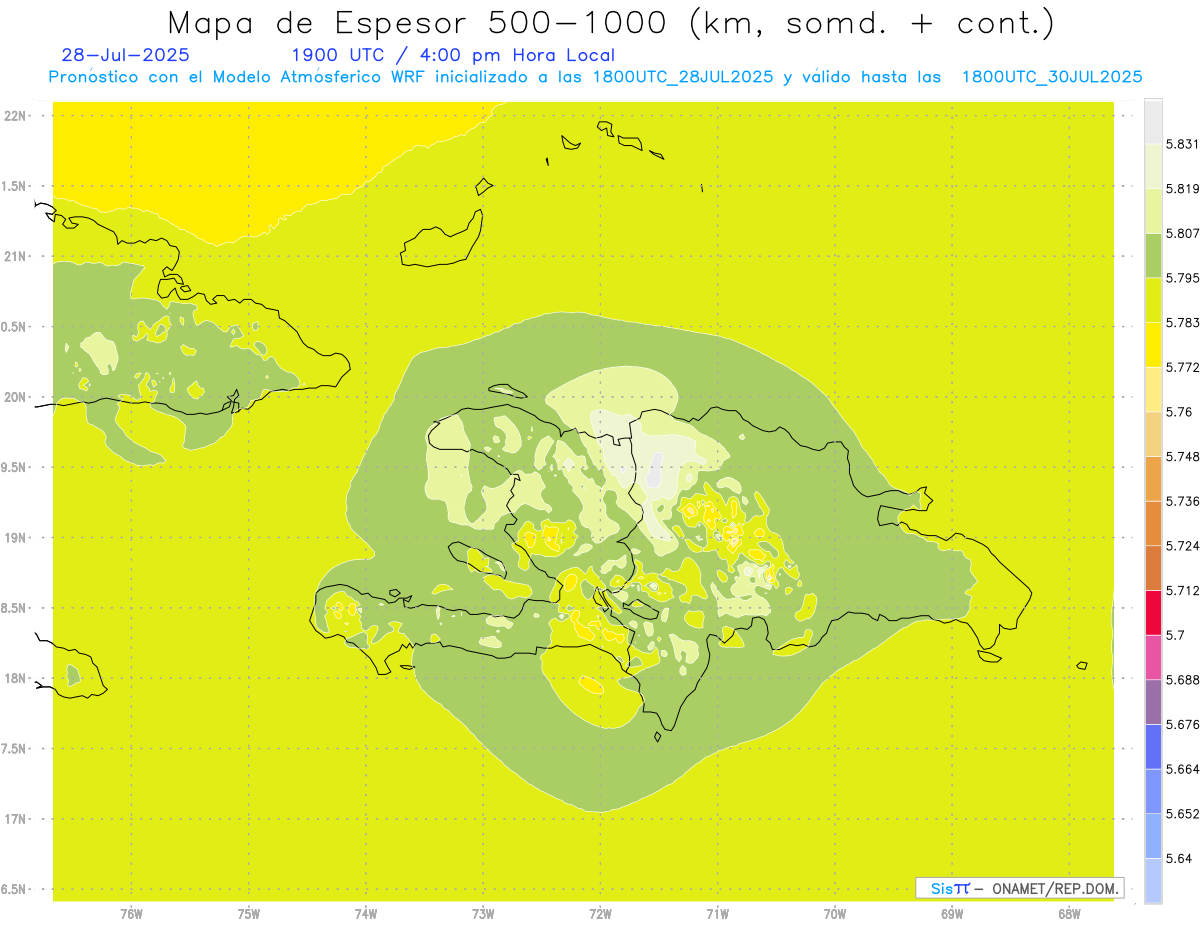Select the '1900 UTC / 4:00 pm Hora Local' text
1200x927 pixels.
tap(453, 56)
